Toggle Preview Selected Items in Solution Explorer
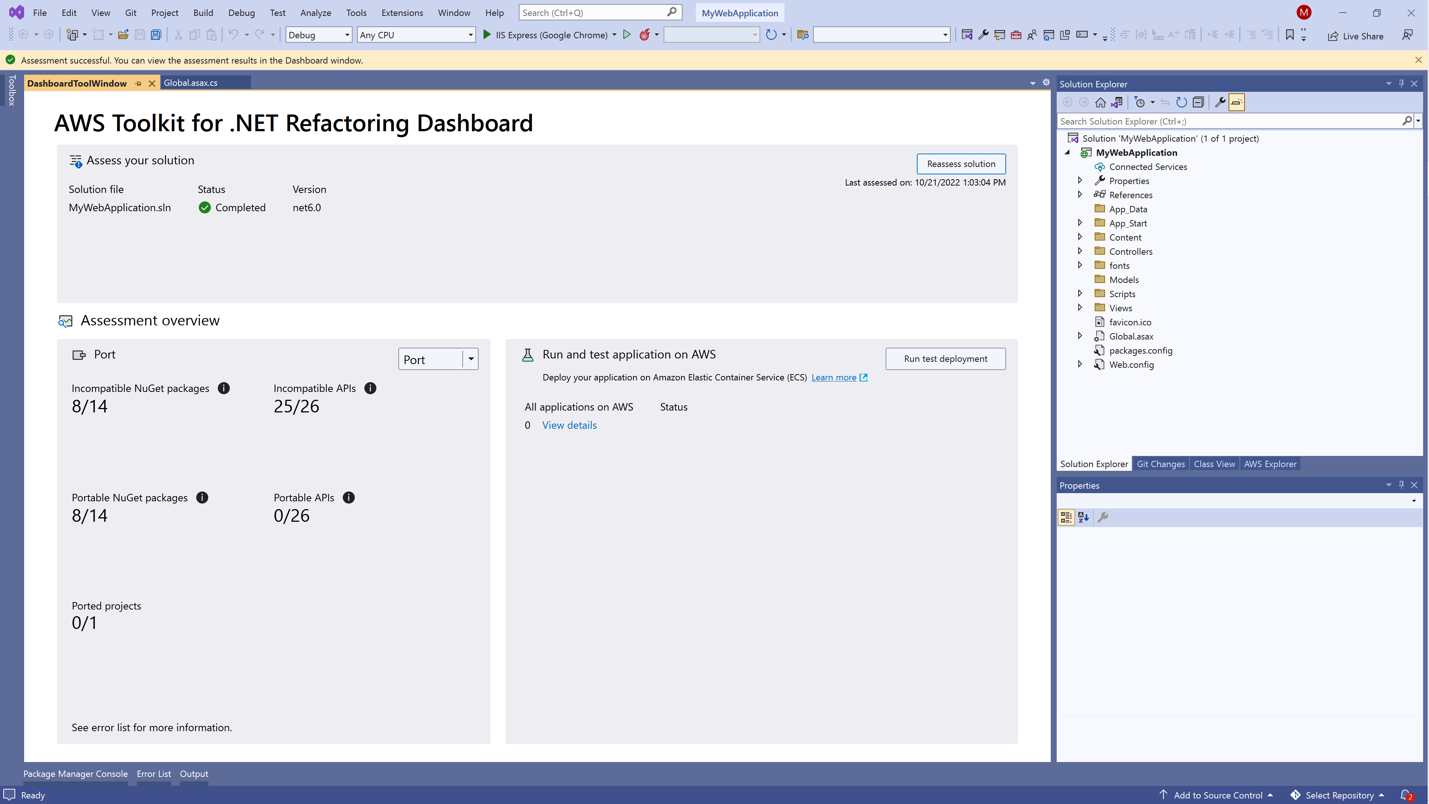The height and width of the screenshot is (804, 1429). (1237, 102)
